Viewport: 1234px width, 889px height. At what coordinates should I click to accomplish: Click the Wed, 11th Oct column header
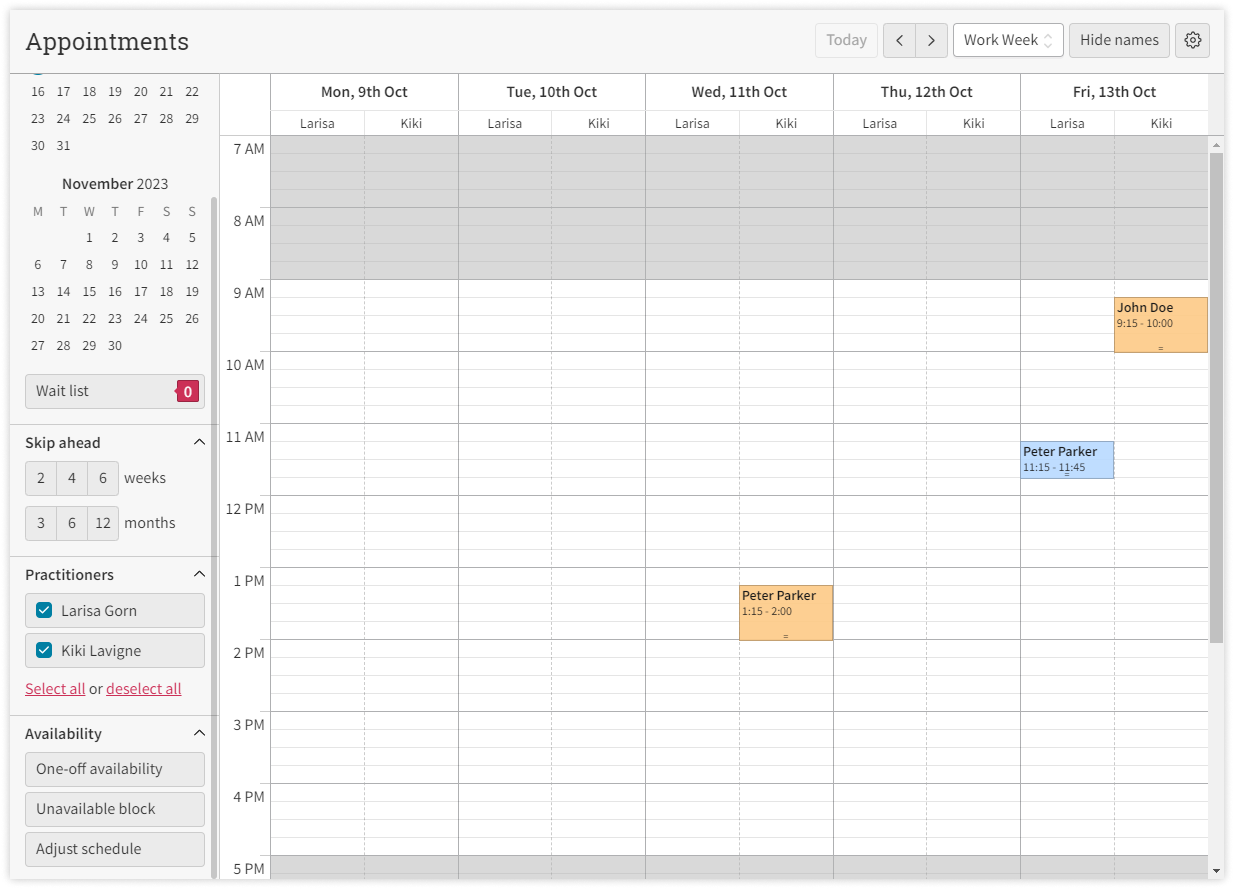point(739,92)
